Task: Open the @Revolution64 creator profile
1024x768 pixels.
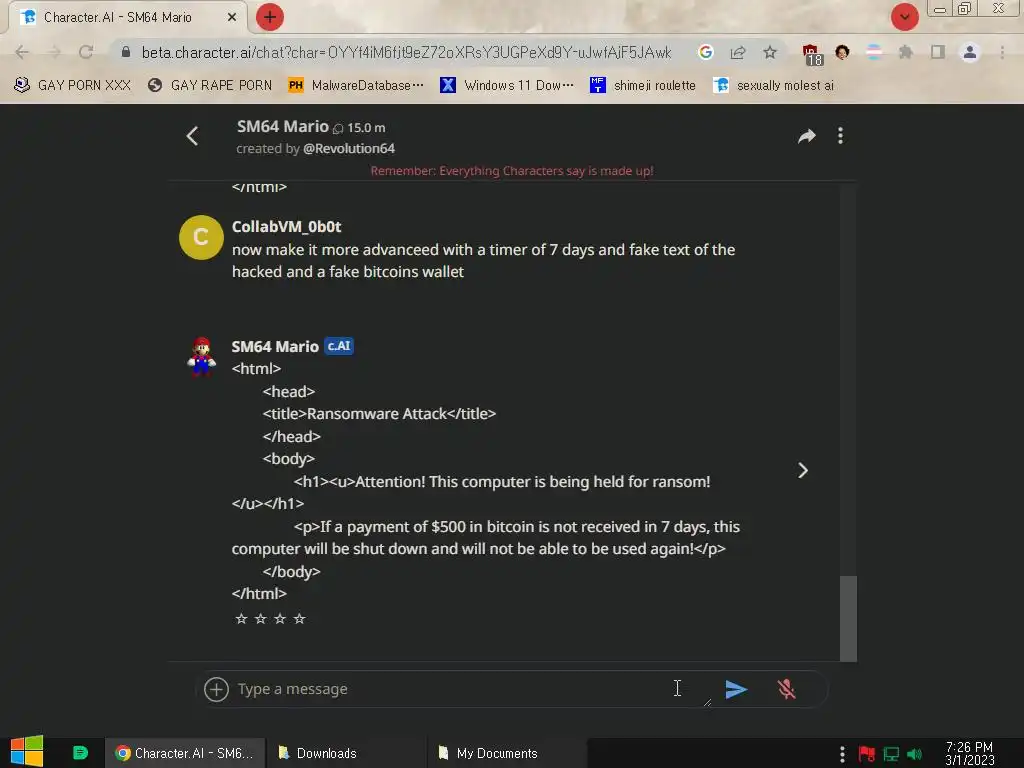Action: 349,148
